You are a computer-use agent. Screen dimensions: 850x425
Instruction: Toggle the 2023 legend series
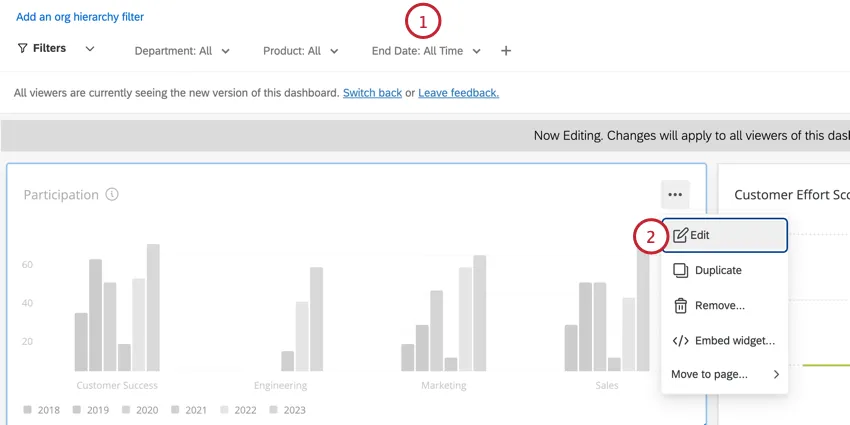click(x=285, y=410)
